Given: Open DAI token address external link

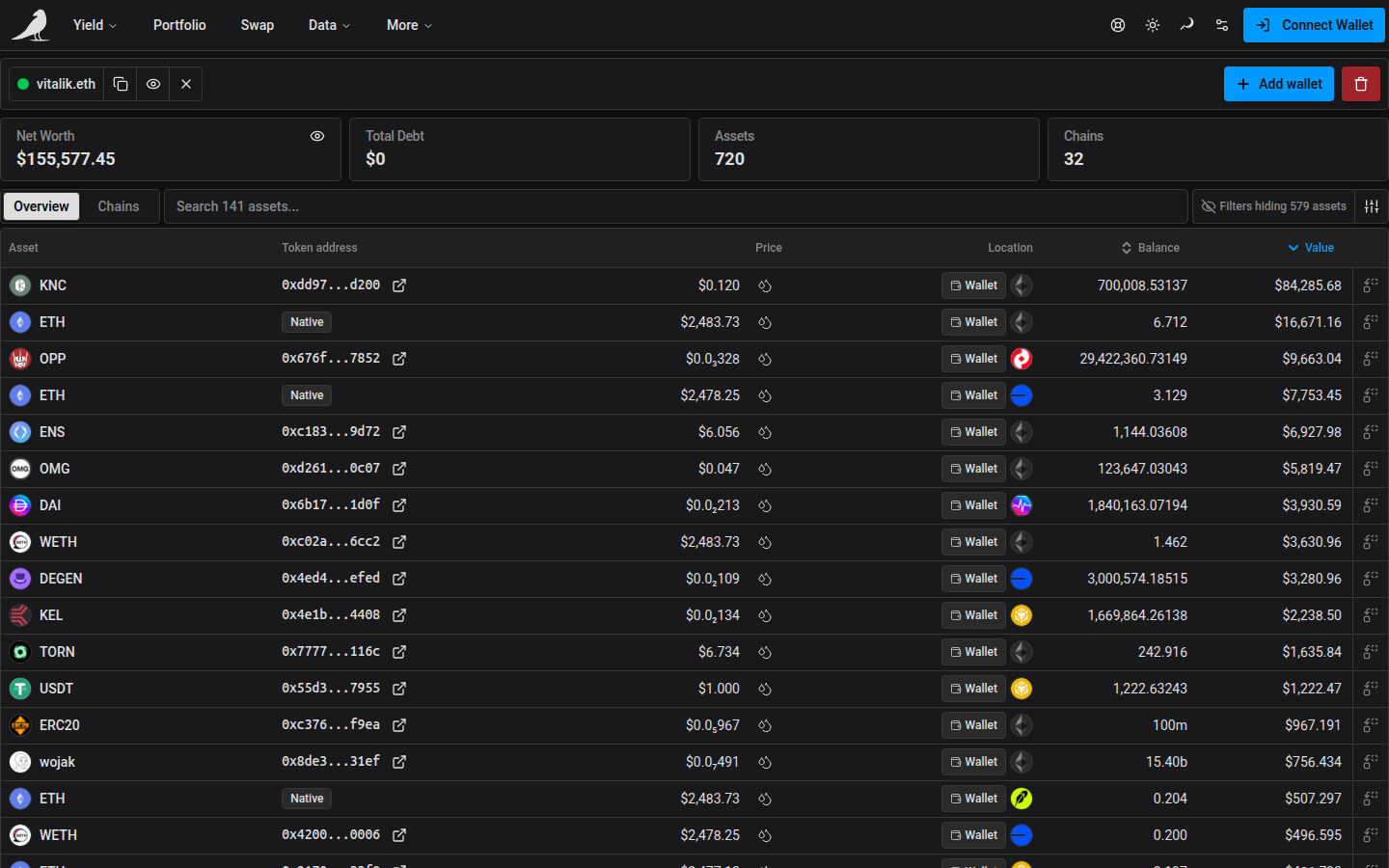Looking at the screenshot, I should (399, 505).
